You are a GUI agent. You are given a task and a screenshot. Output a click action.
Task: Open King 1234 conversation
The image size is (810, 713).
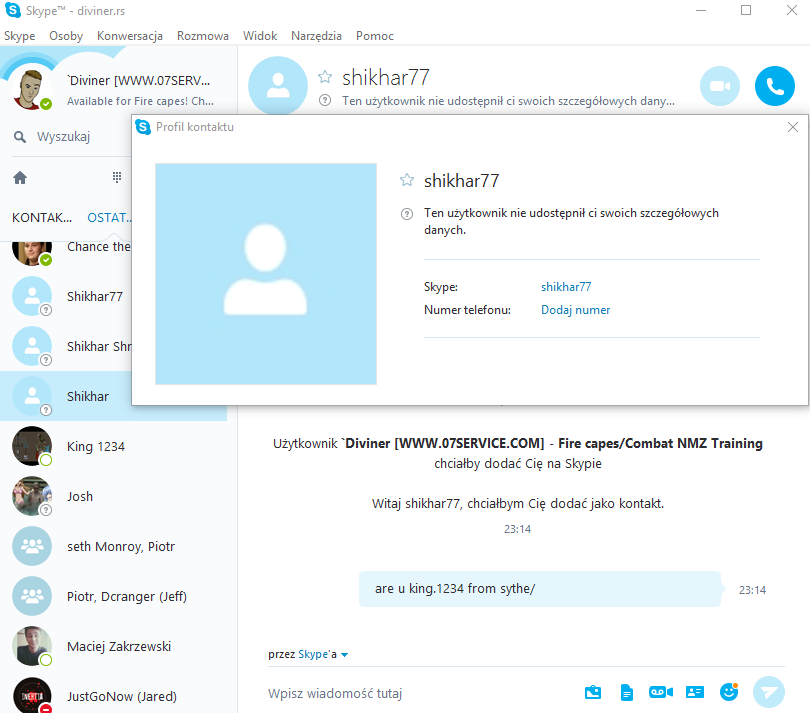pos(114,446)
